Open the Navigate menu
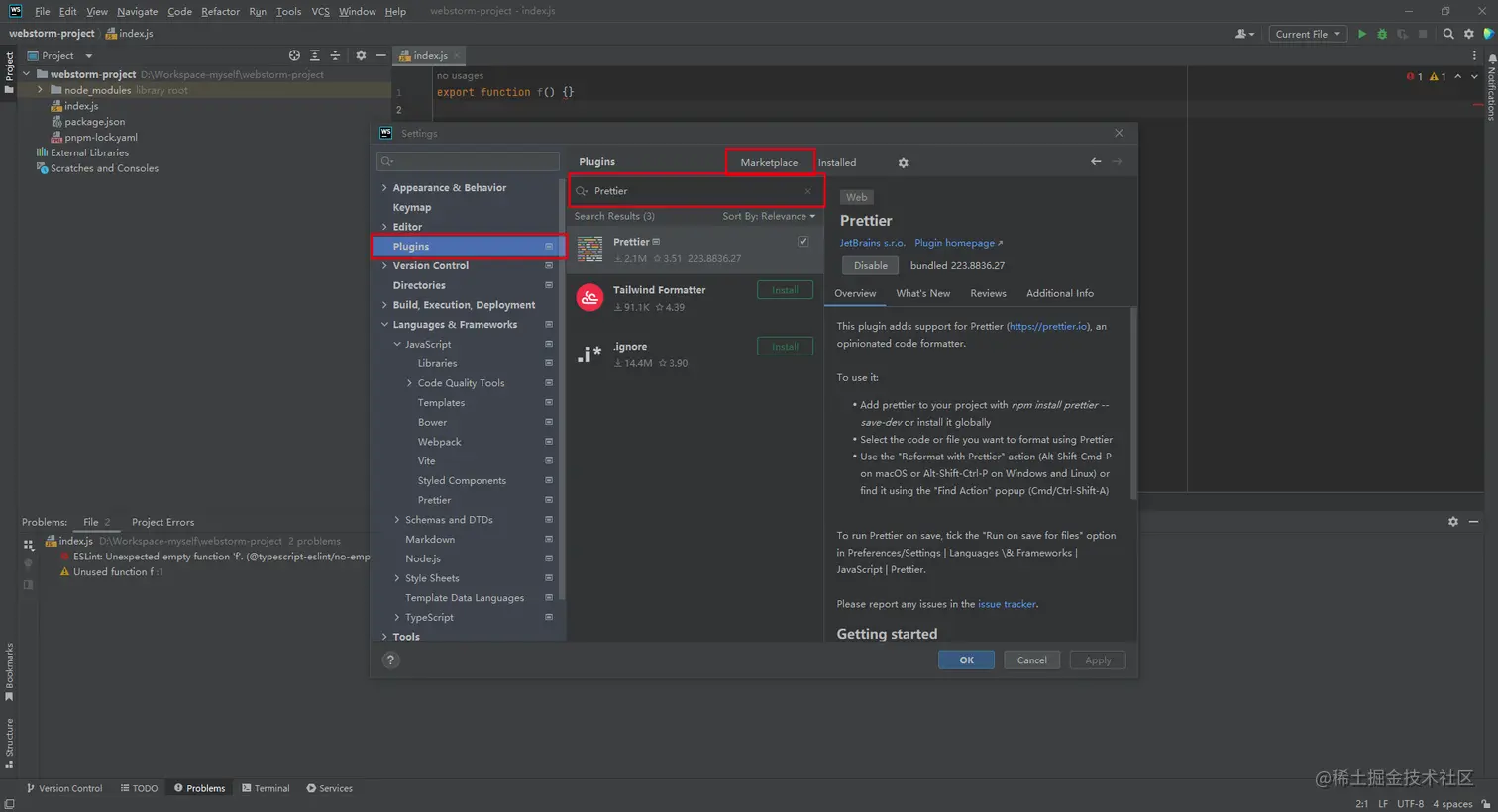 [137, 11]
